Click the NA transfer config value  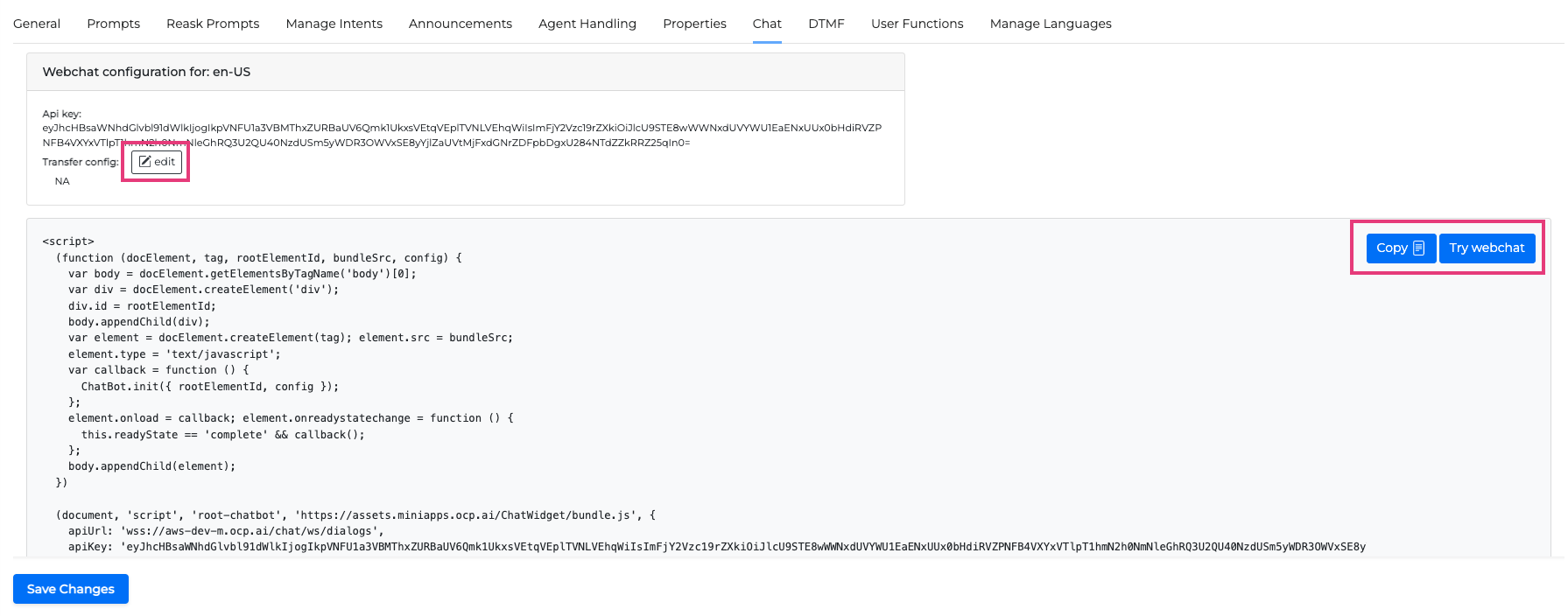(62, 181)
